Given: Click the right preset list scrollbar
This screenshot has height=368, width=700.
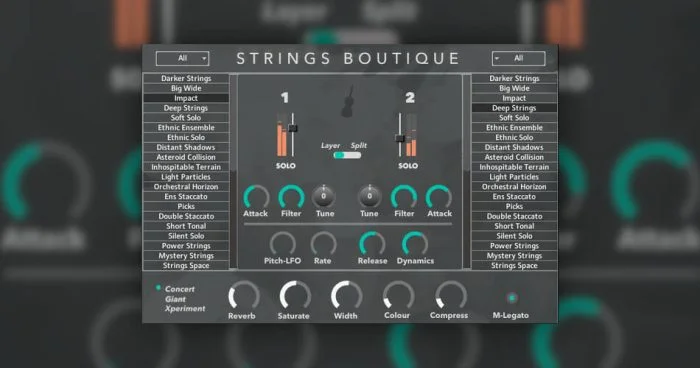Looking at the screenshot, I should [x=467, y=172].
